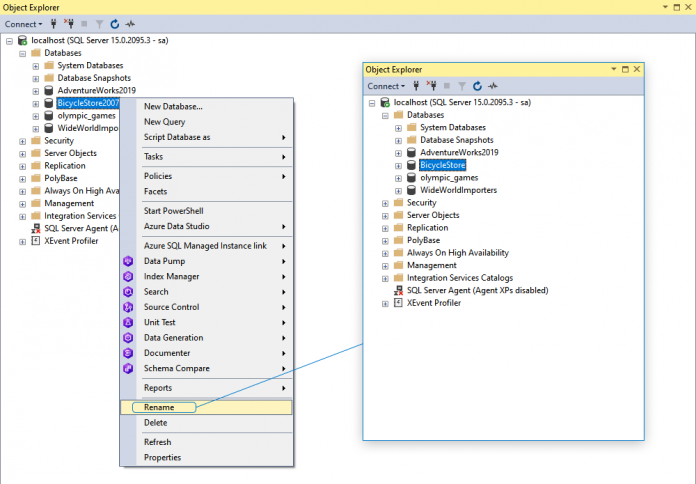696x484 pixels.
Task: Select Database Snapshots folder in left tree
Action: (x=94, y=78)
